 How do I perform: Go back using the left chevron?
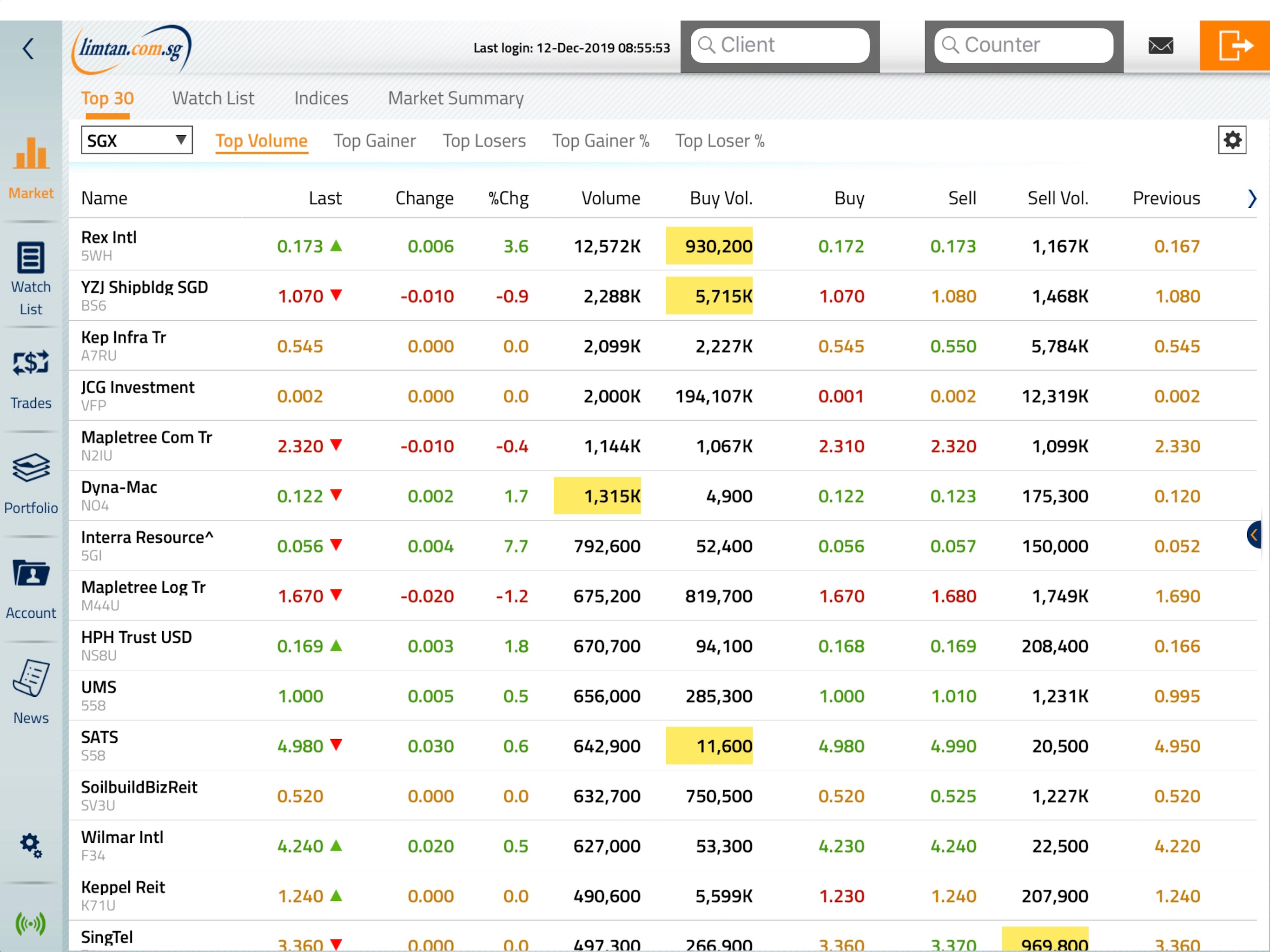(x=28, y=48)
